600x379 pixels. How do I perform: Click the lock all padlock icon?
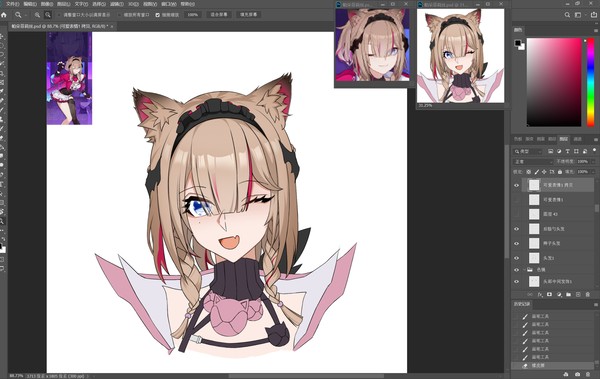coord(560,172)
